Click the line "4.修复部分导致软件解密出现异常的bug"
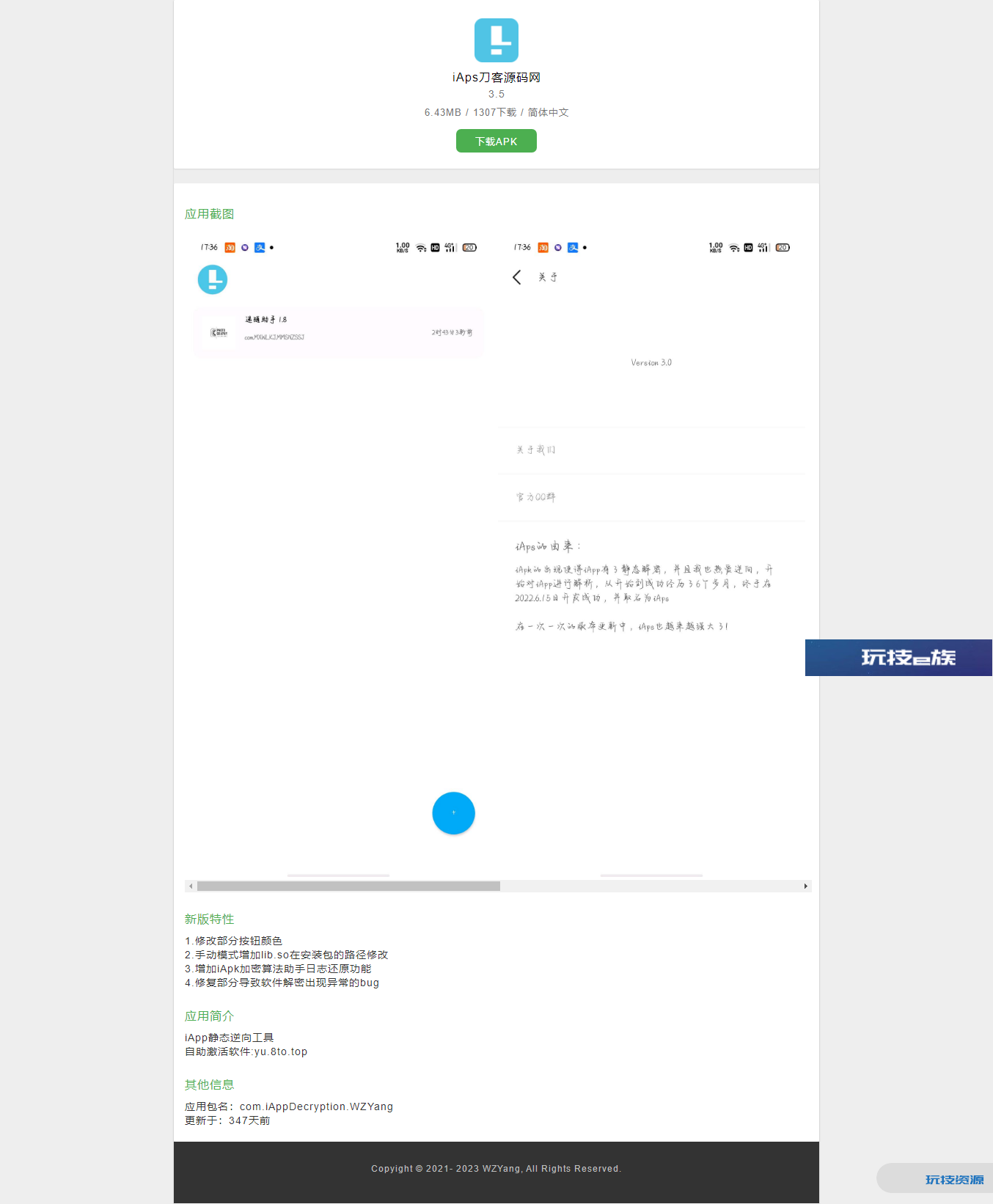Screen dimensions: 993x1204 (x=282, y=983)
